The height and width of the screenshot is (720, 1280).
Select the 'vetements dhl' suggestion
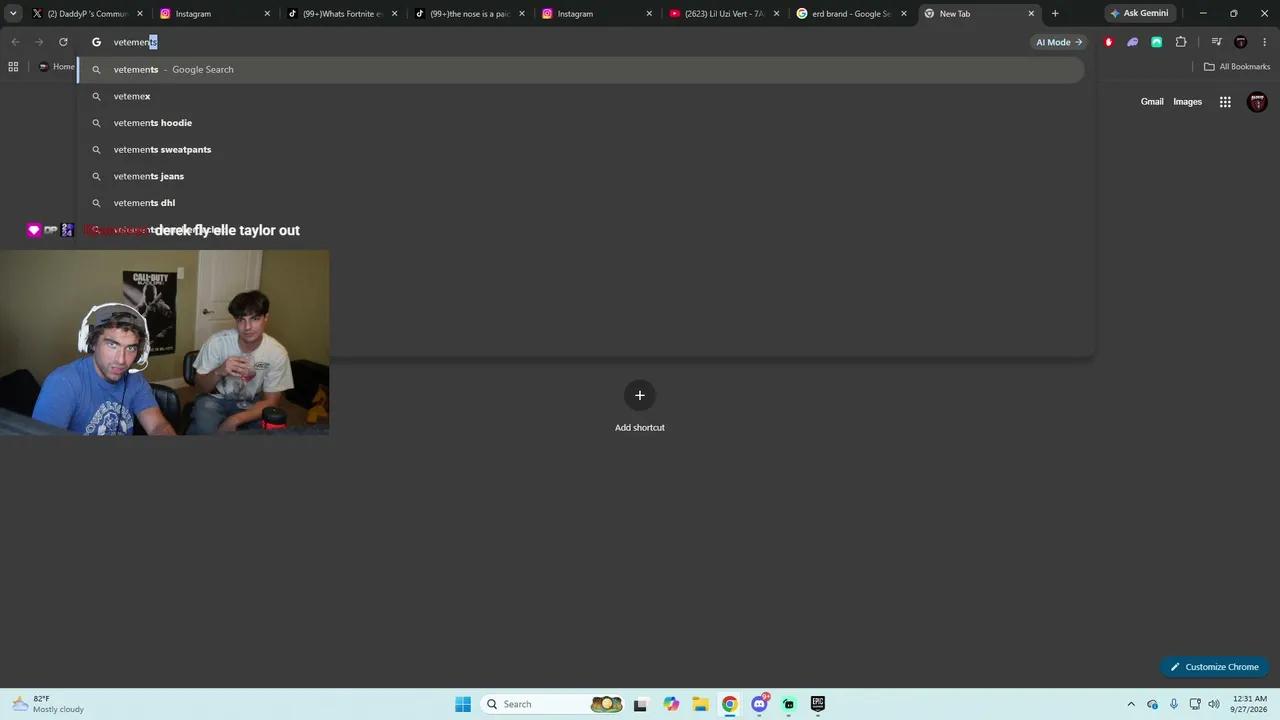pos(581,203)
